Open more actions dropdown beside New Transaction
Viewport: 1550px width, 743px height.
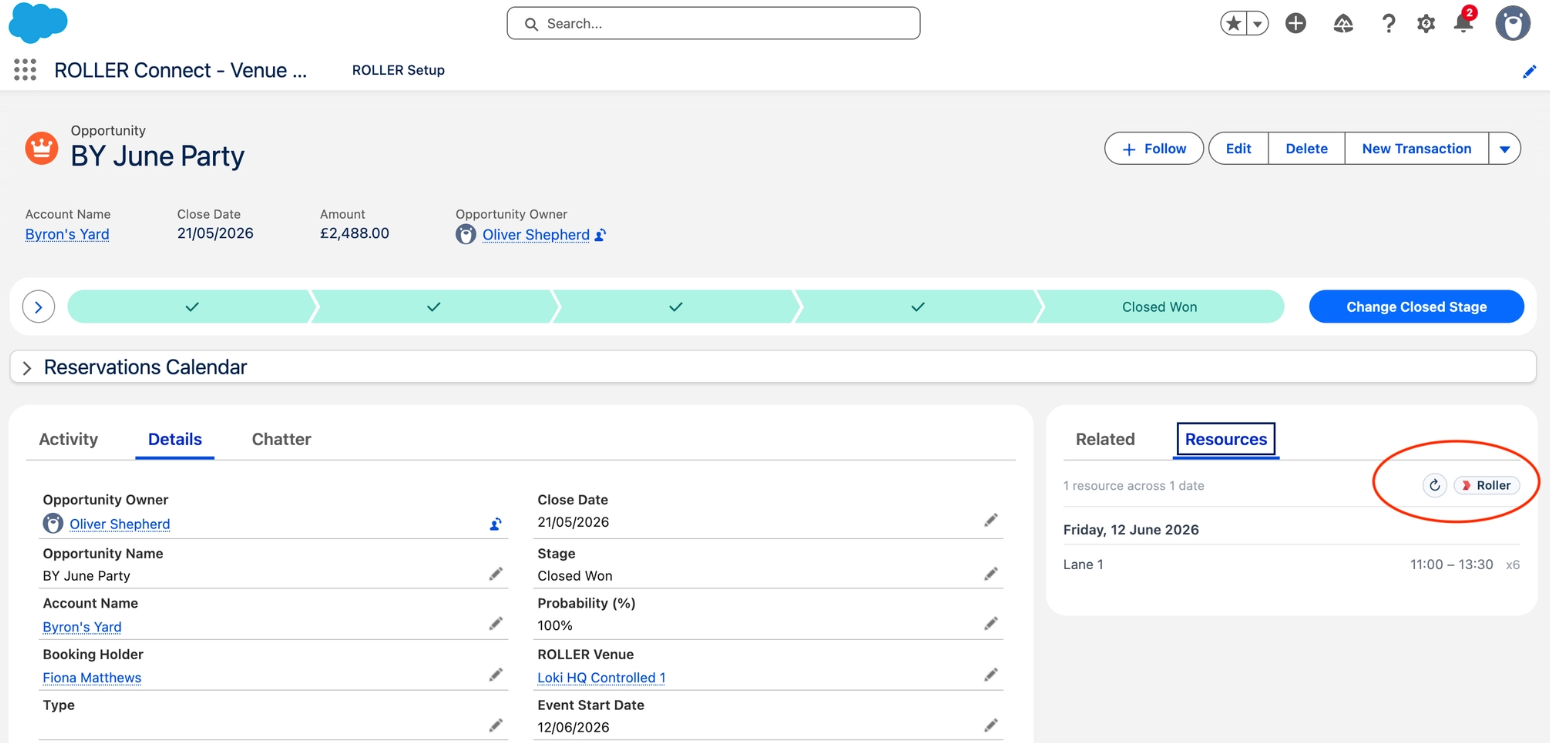(1504, 149)
